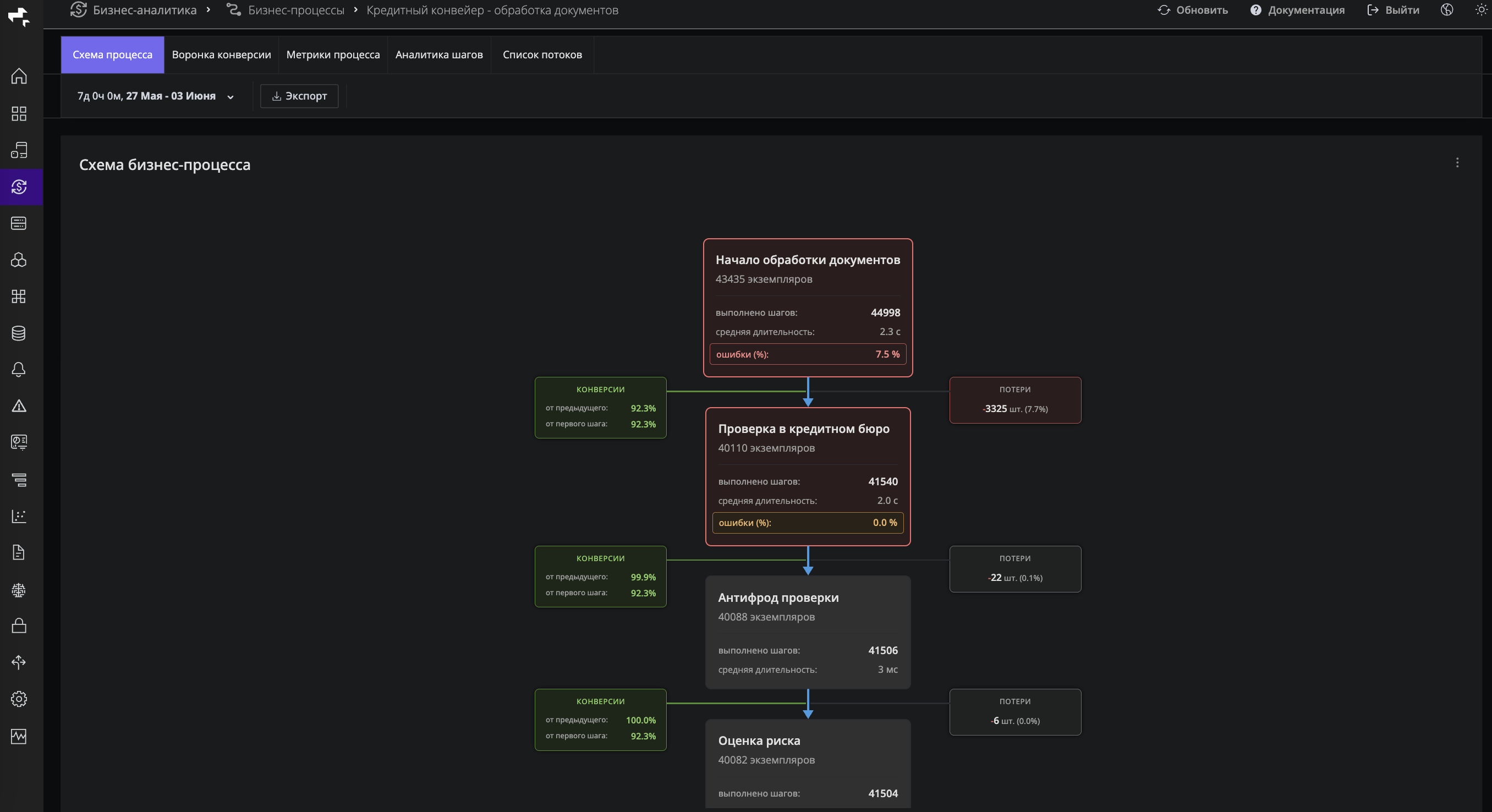Open the routing arrows icon in the sidebar
Viewport: 1492px width, 812px height.
pyautogui.click(x=19, y=662)
